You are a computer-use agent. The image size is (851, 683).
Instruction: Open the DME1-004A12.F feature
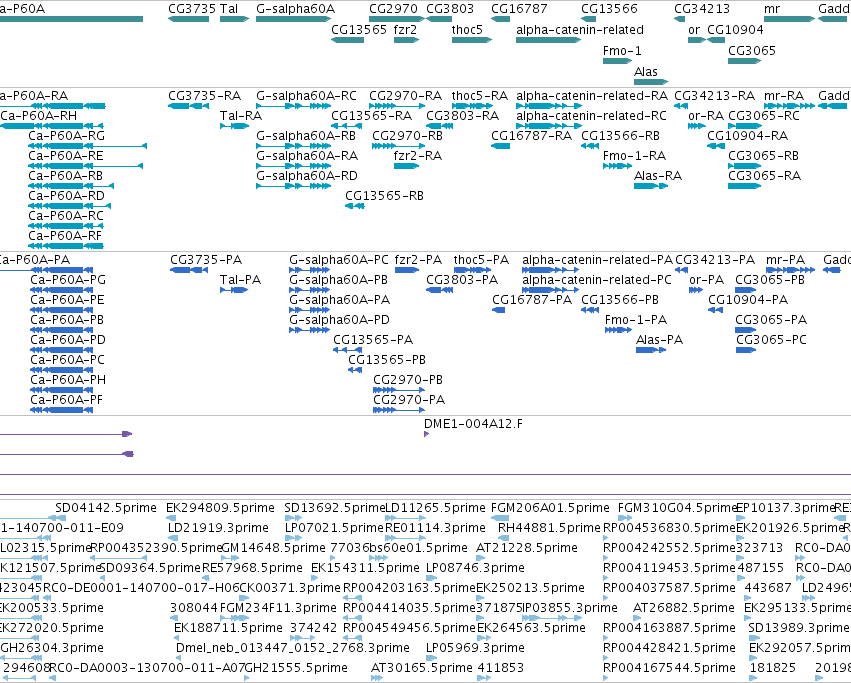coord(427,434)
